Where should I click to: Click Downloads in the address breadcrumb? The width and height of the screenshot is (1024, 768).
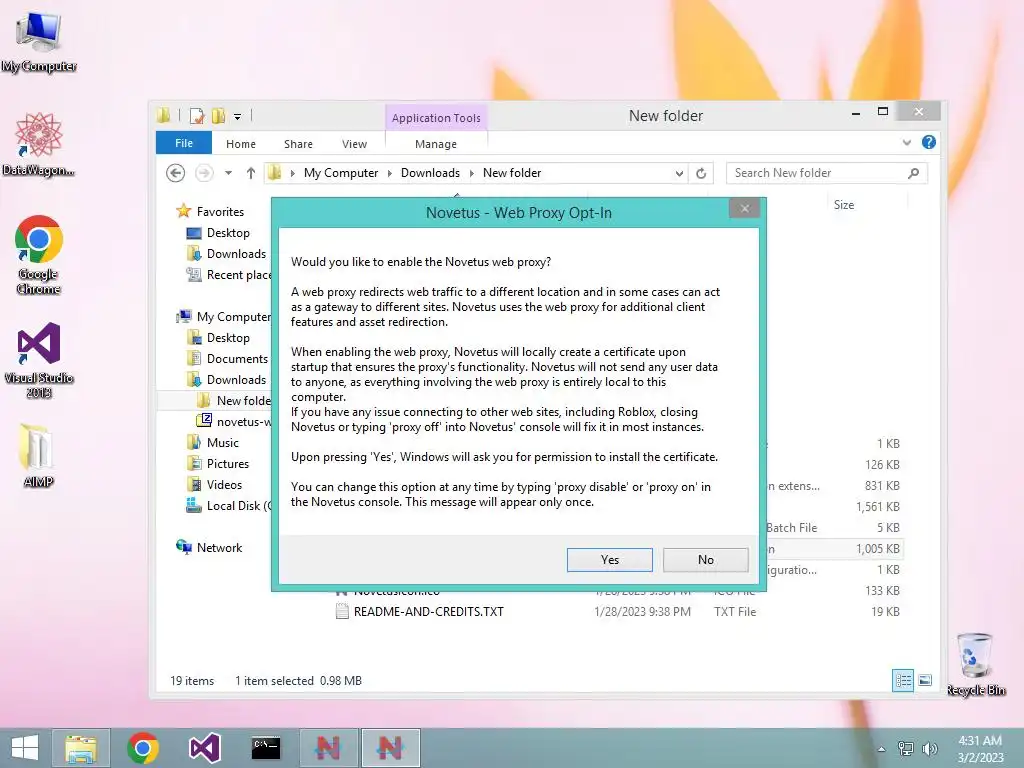(x=430, y=173)
